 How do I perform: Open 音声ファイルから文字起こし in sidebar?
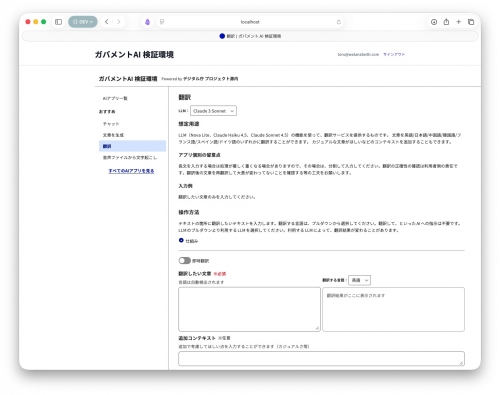point(130,157)
